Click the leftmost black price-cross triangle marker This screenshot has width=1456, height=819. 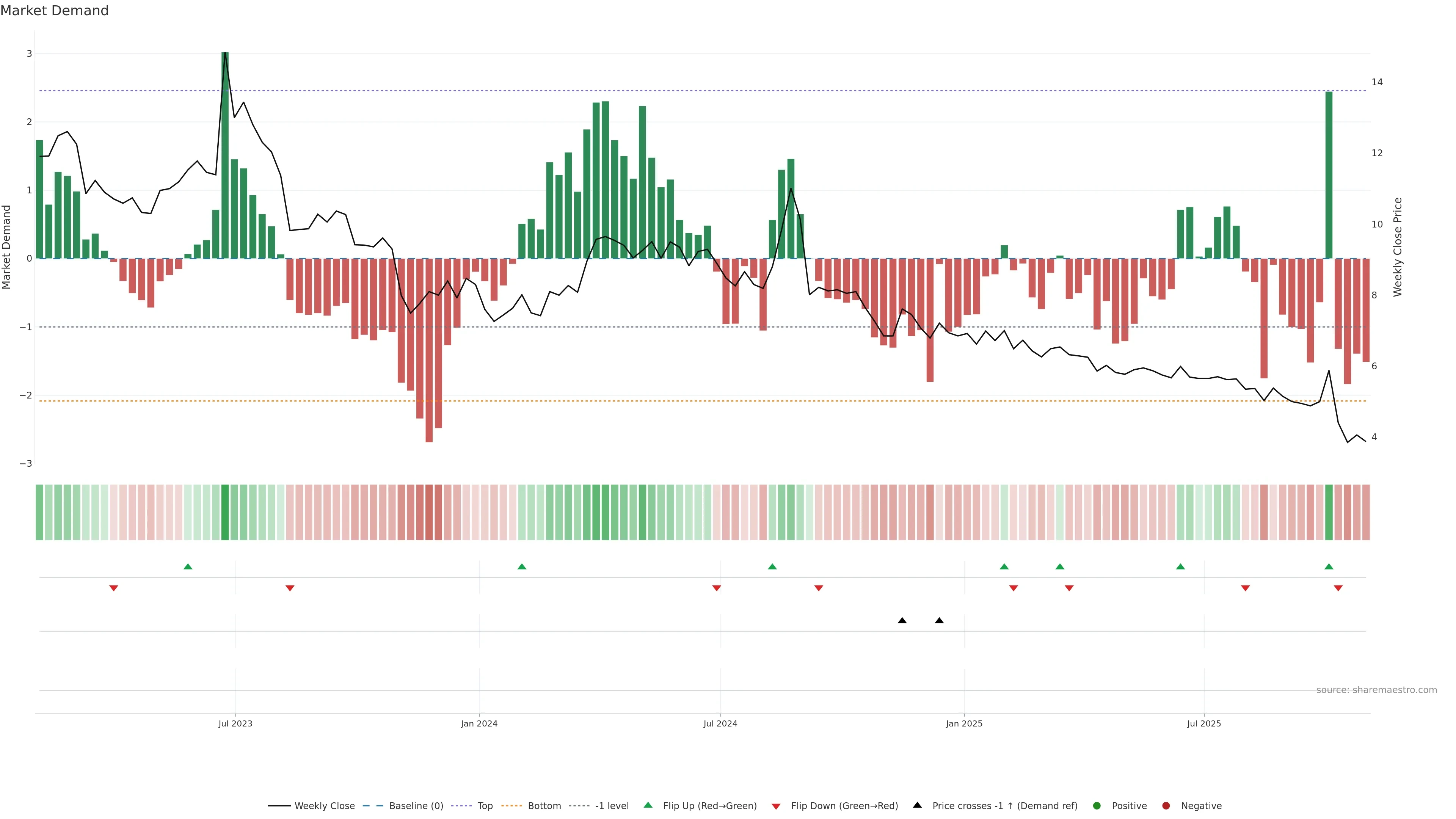click(x=902, y=621)
